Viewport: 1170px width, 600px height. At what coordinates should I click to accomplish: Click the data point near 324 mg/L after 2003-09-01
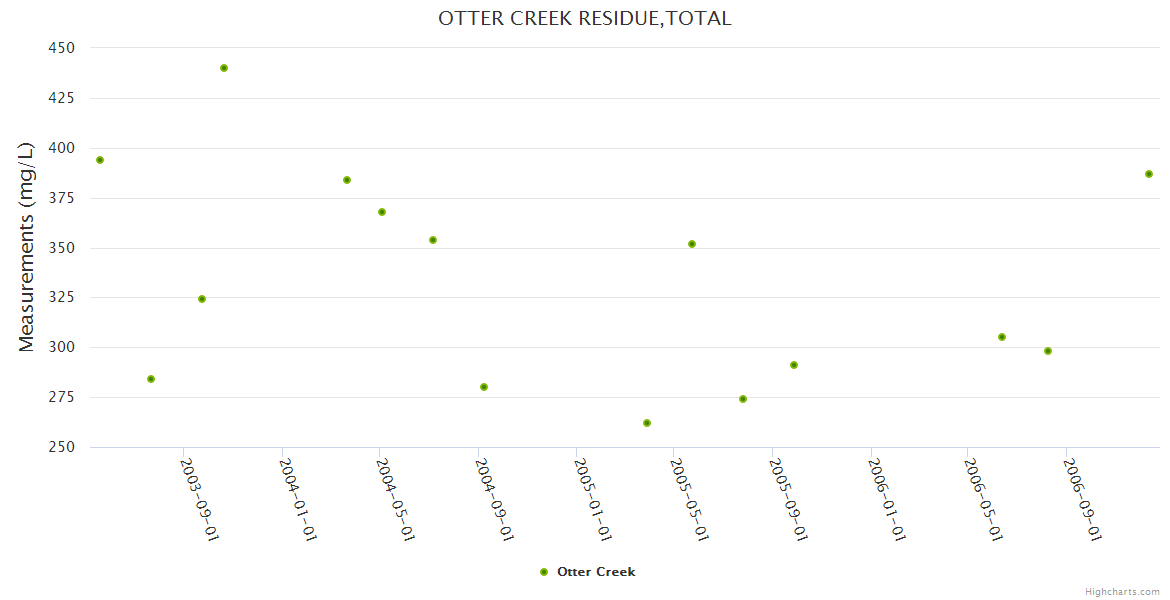tap(202, 299)
